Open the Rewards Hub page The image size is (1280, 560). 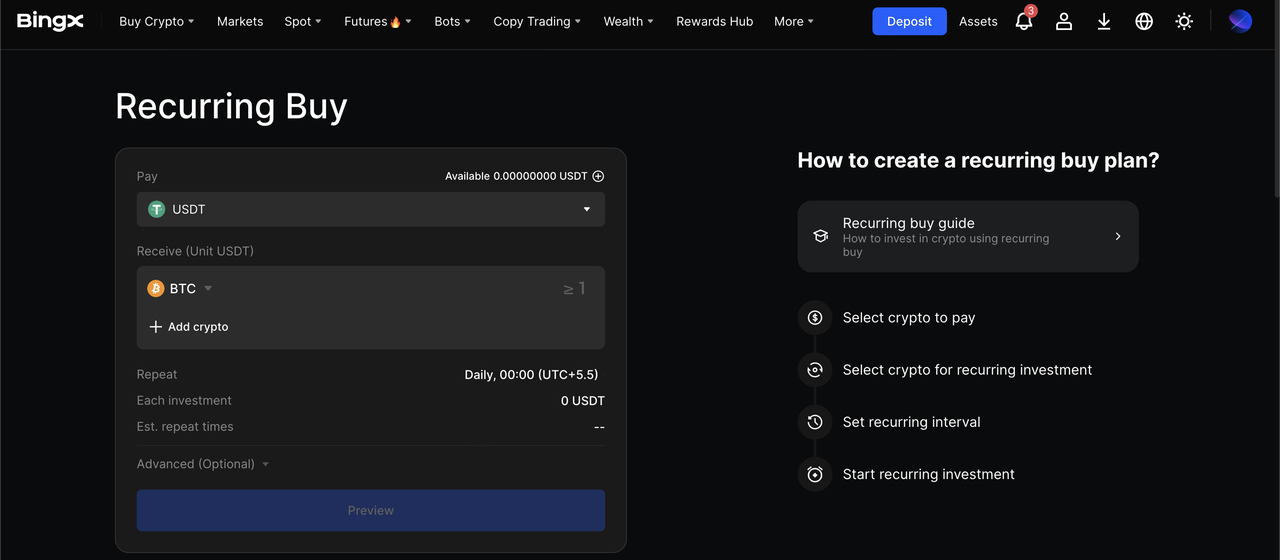(x=714, y=21)
